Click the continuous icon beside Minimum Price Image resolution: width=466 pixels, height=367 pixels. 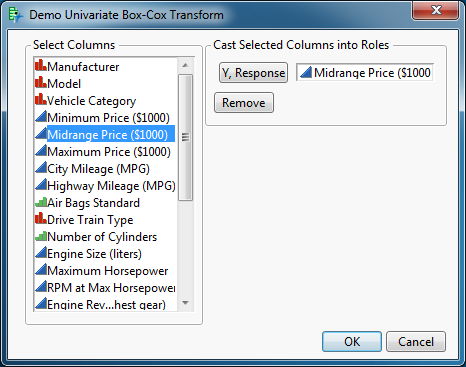(x=41, y=116)
